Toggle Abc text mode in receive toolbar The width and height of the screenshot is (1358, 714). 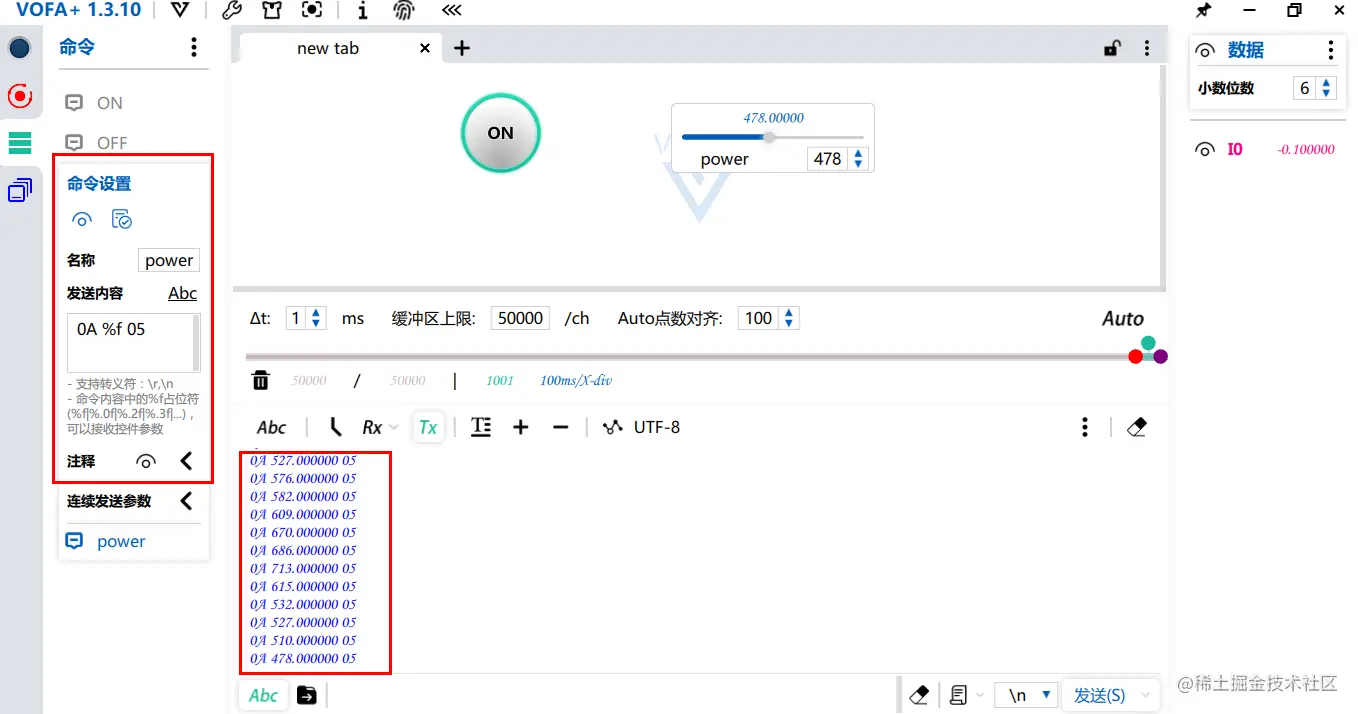(272, 427)
